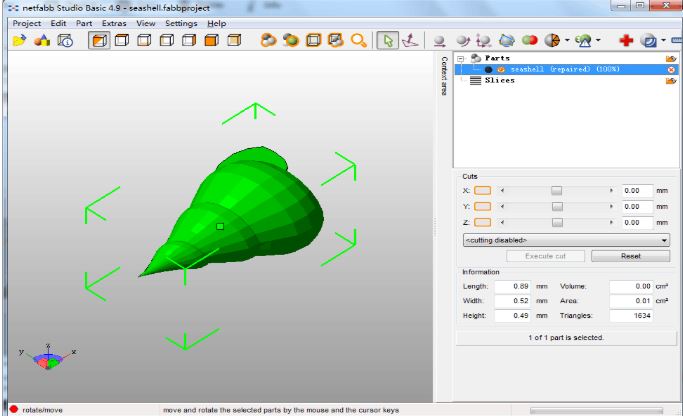The height and width of the screenshot is (416, 683).
Task: Click the open project folder icon
Action: pyautogui.click(x=19, y=41)
